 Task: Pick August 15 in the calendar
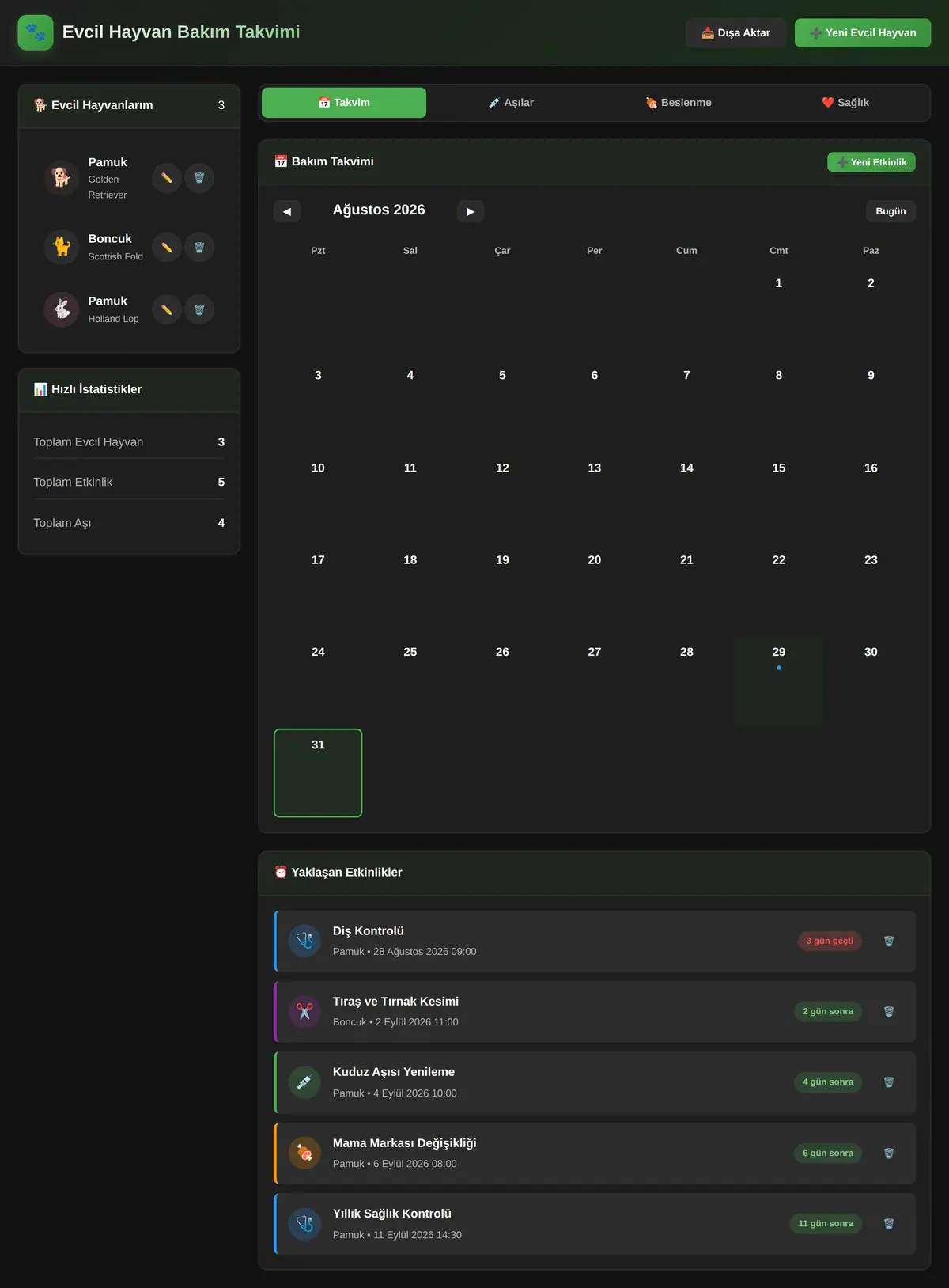(779, 497)
